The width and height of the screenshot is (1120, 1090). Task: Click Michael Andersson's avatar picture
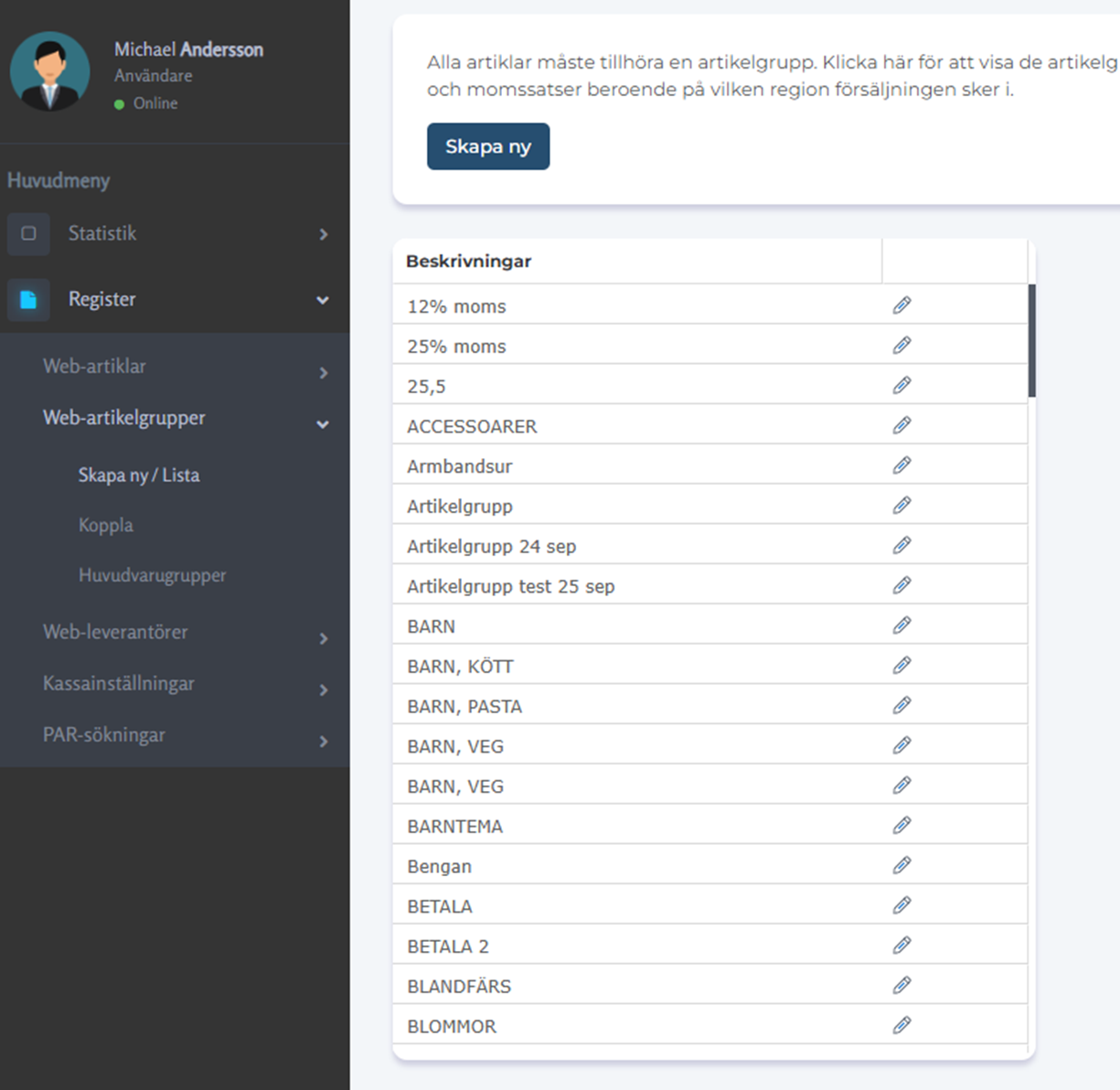49,71
